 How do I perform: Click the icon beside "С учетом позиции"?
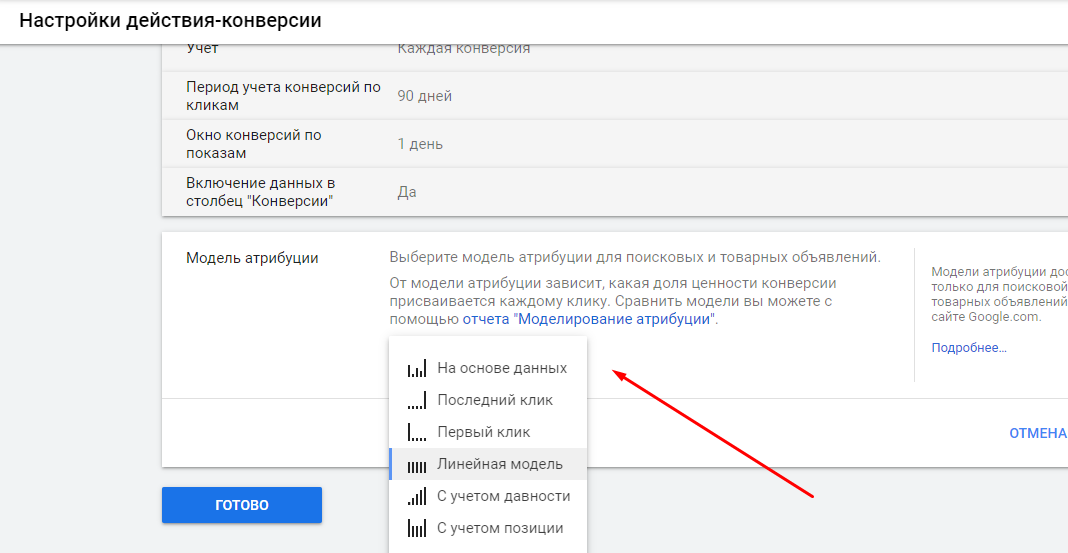coord(417,529)
